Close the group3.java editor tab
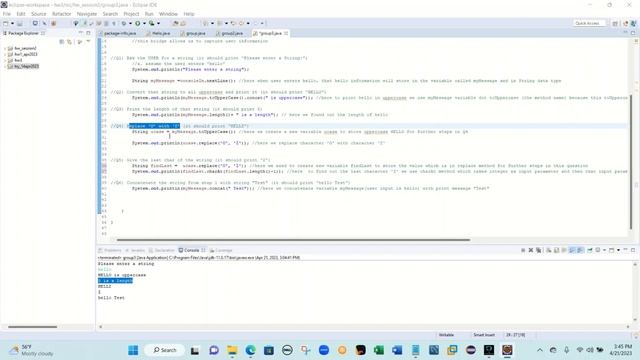Screen dimensions: 640x360 (x=286, y=33)
